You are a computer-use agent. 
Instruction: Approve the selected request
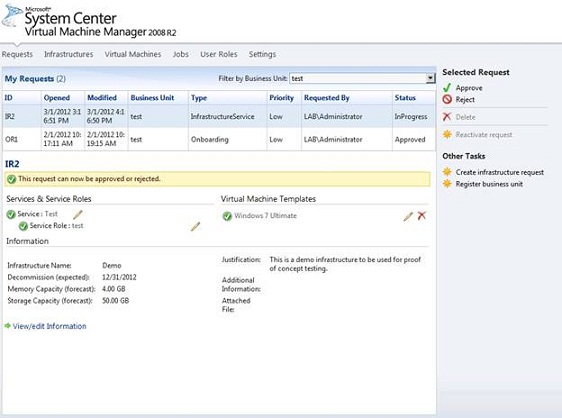point(469,88)
